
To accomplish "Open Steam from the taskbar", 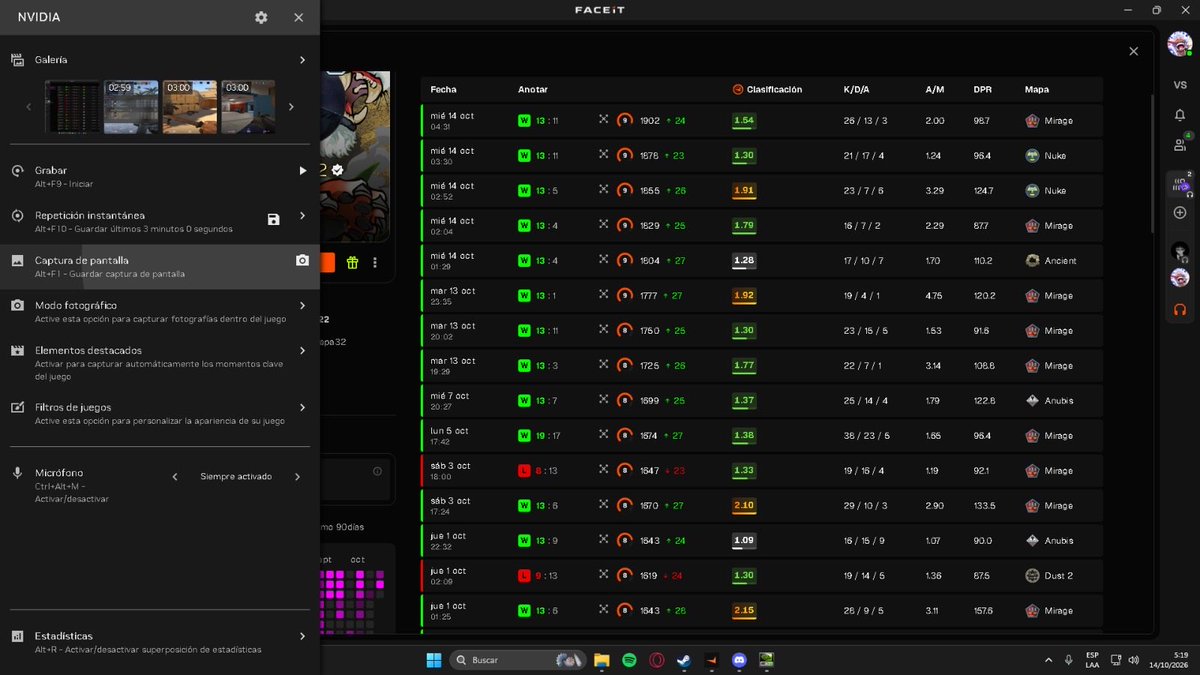I will (683, 660).
